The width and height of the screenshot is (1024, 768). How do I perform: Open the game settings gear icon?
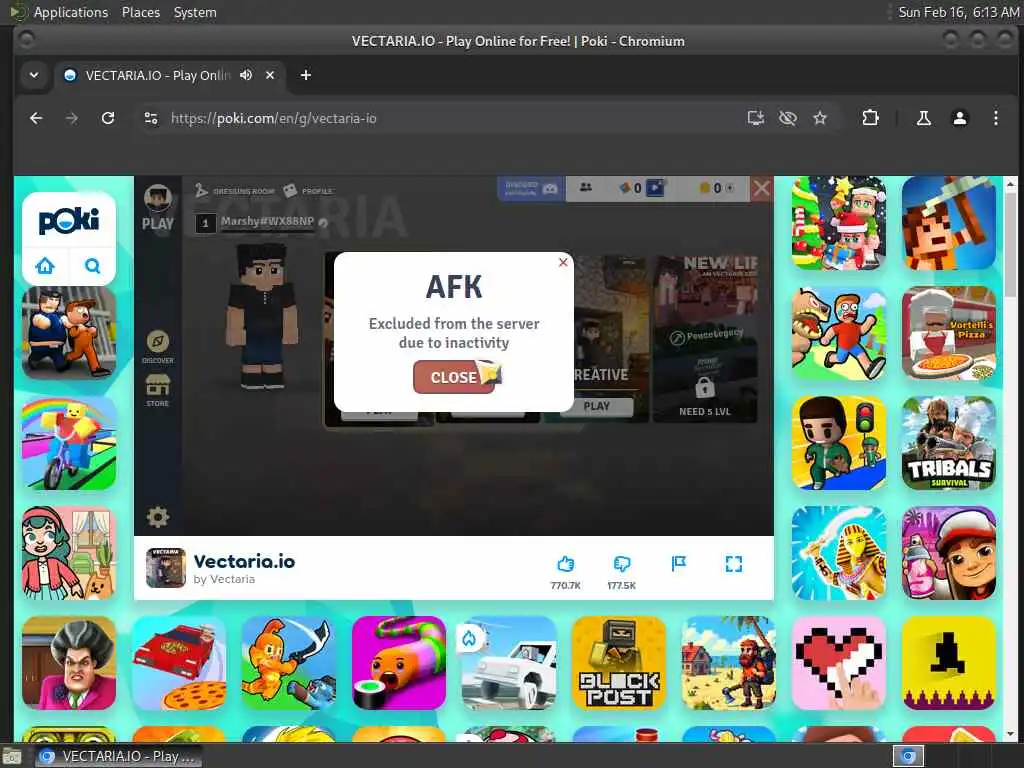[x=157, y=517]
